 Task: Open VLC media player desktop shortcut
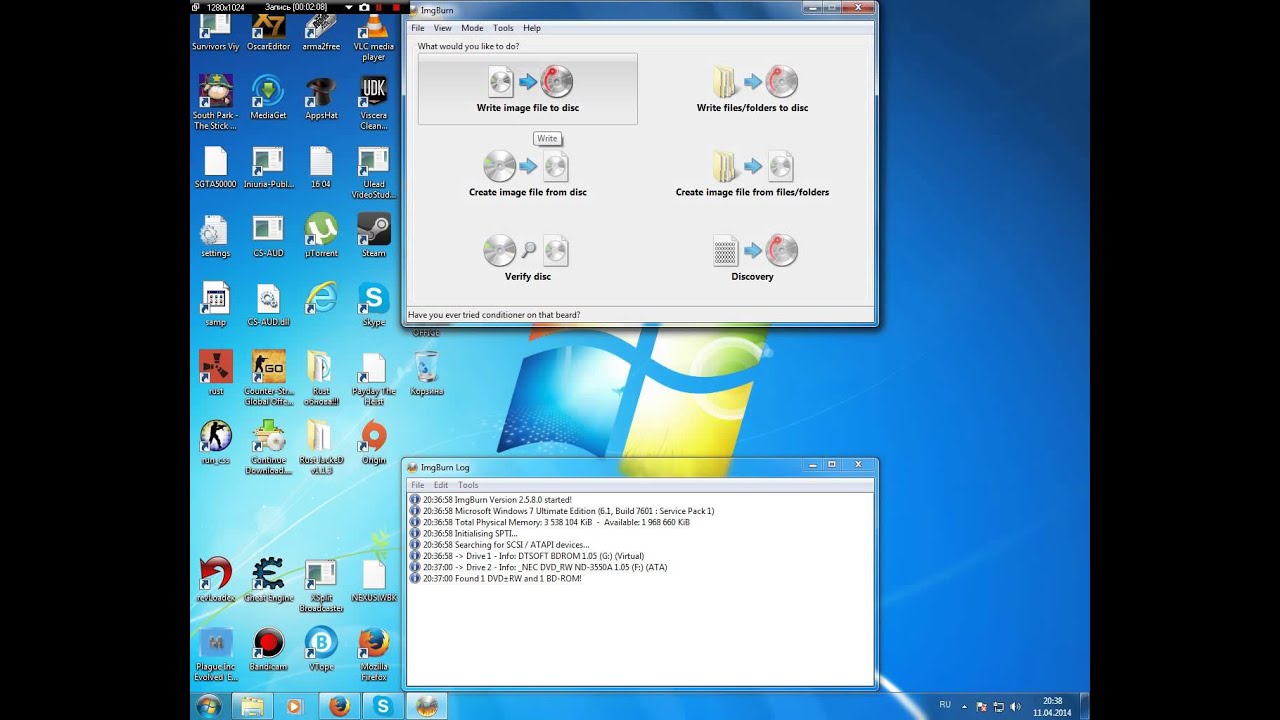tap(374, 36)
